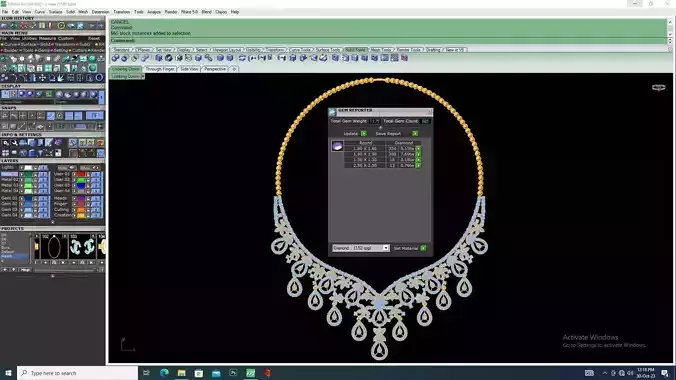Open the Solid category in Matrix main menu
The height and width of the screenshot is (380, 676).
pyautogui.click(x=45, y=44)
